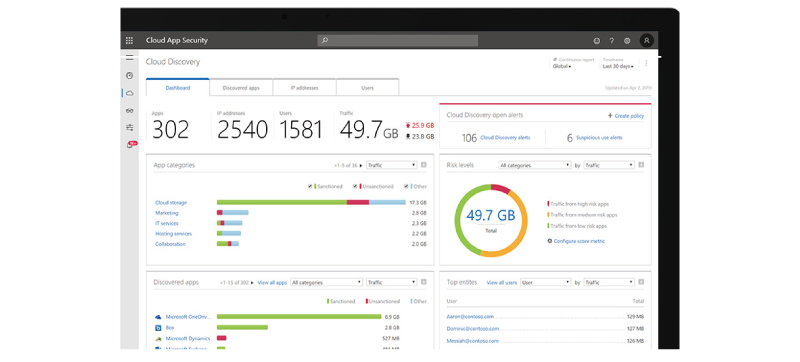Click the plus icon beside Create policy

(610, 116)
